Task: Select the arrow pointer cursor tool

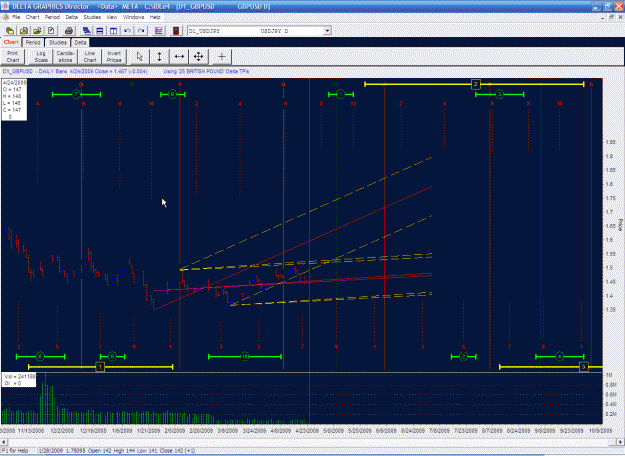Action: click(x=140, y=57)
